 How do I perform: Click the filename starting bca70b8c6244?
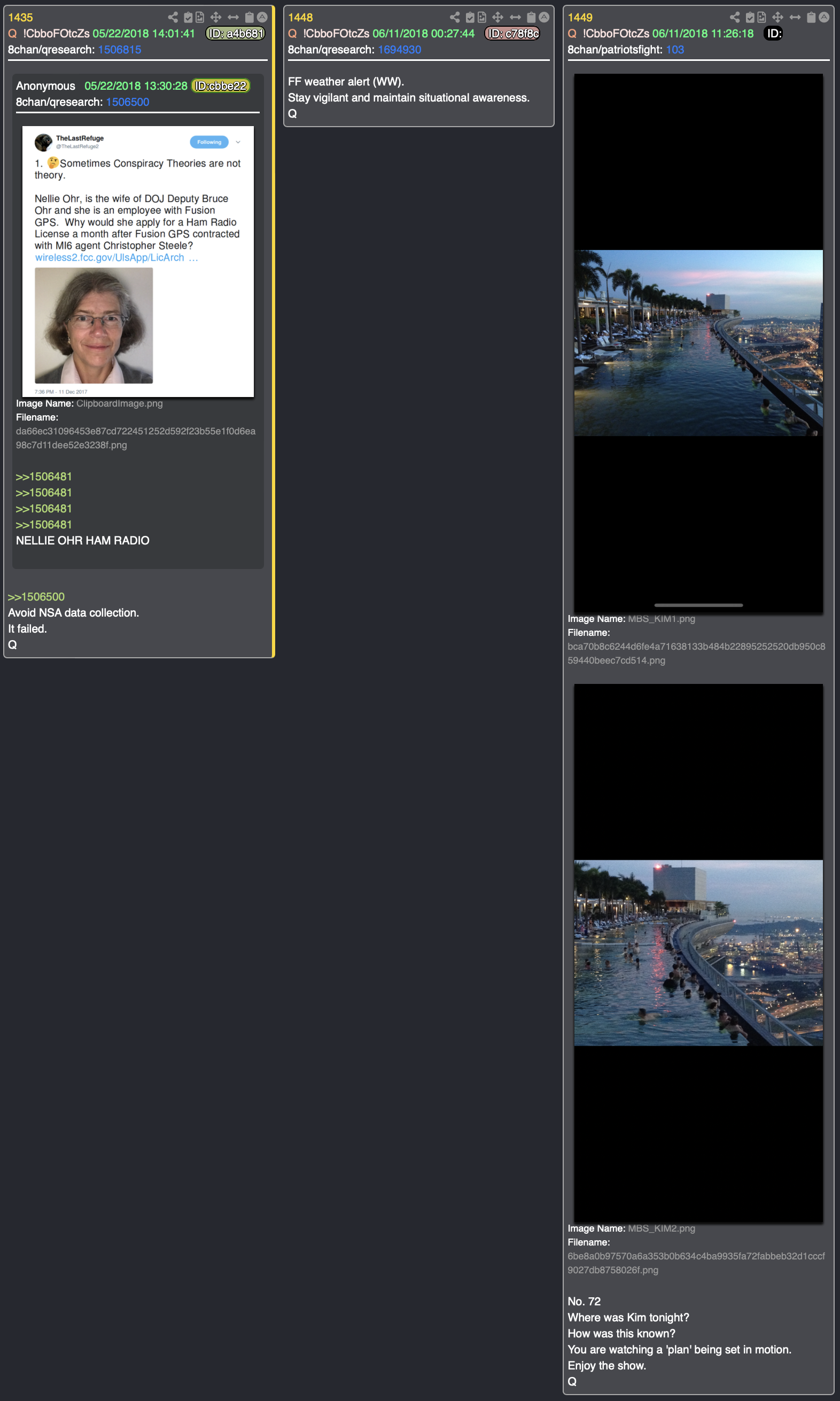tap(697, 653)
